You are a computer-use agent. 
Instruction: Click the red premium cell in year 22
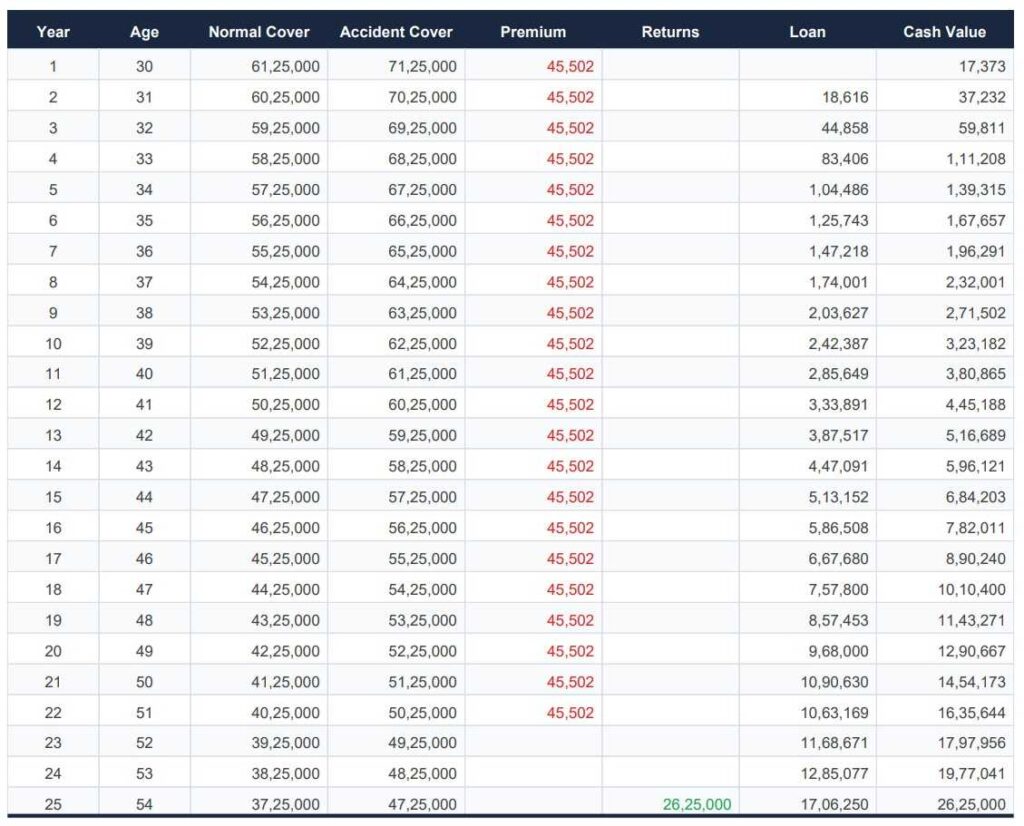click(569, 713)
